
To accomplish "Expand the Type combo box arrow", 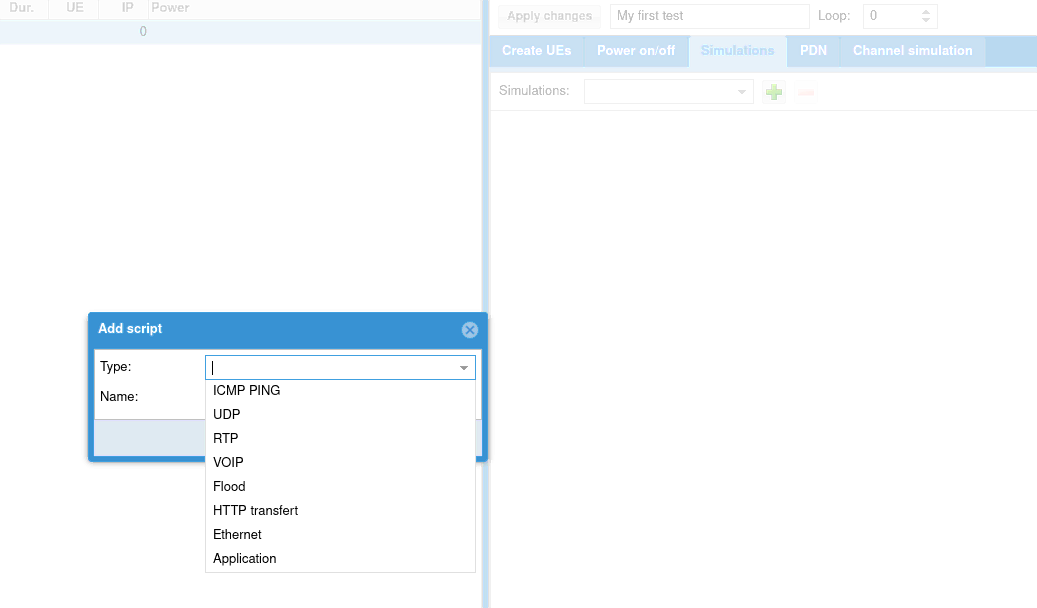I will pyautogui.click(x=464, y=368).
